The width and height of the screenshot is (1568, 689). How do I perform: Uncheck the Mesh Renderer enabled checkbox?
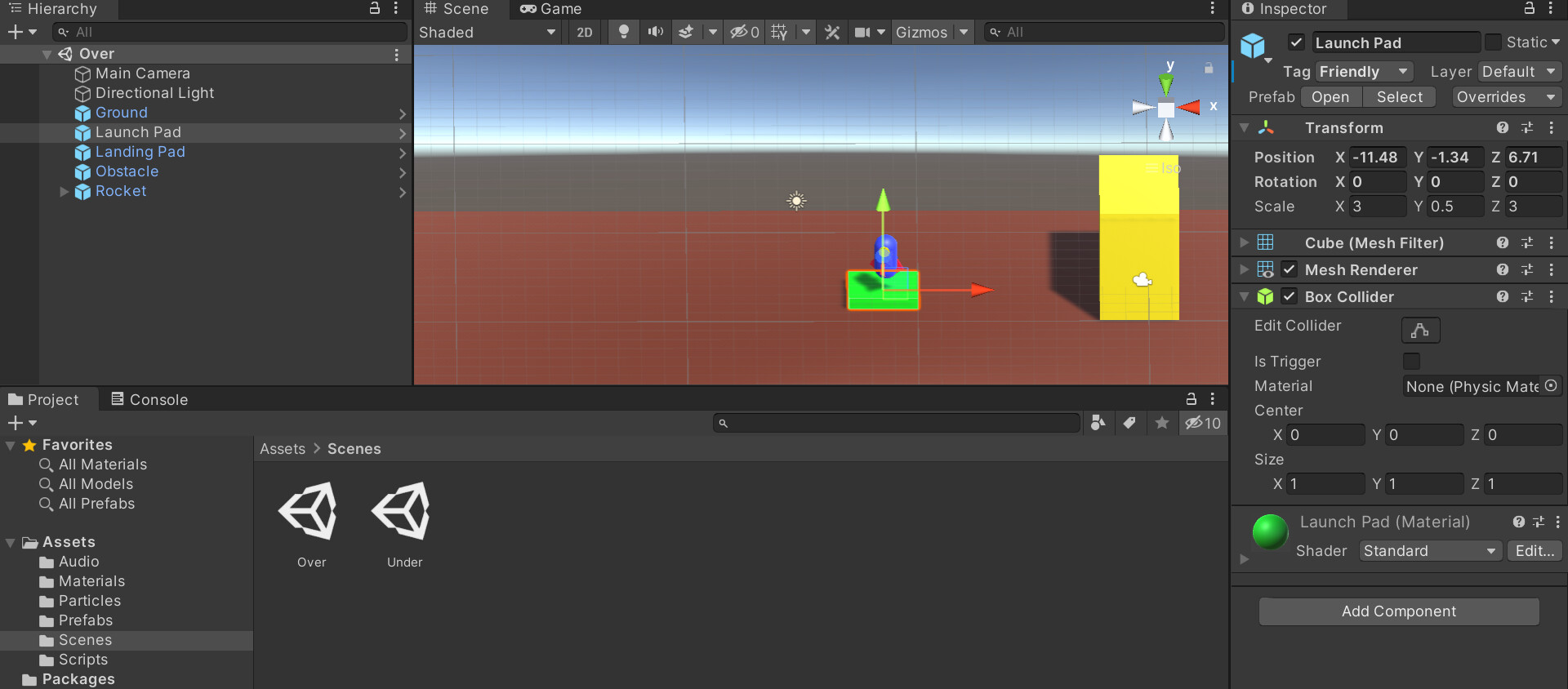(x=1290, y=269)
